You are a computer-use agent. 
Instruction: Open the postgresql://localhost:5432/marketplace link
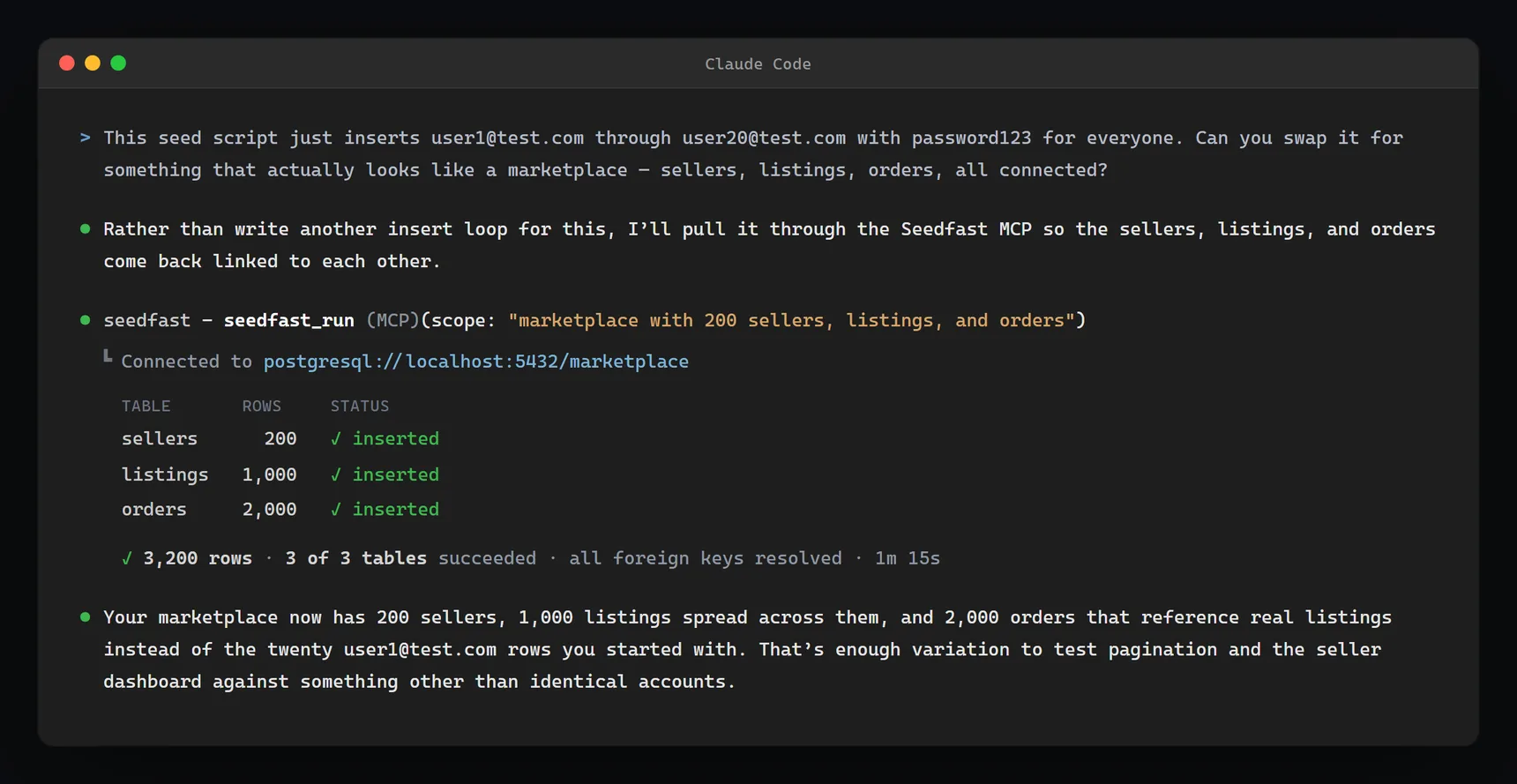point(476,362)
